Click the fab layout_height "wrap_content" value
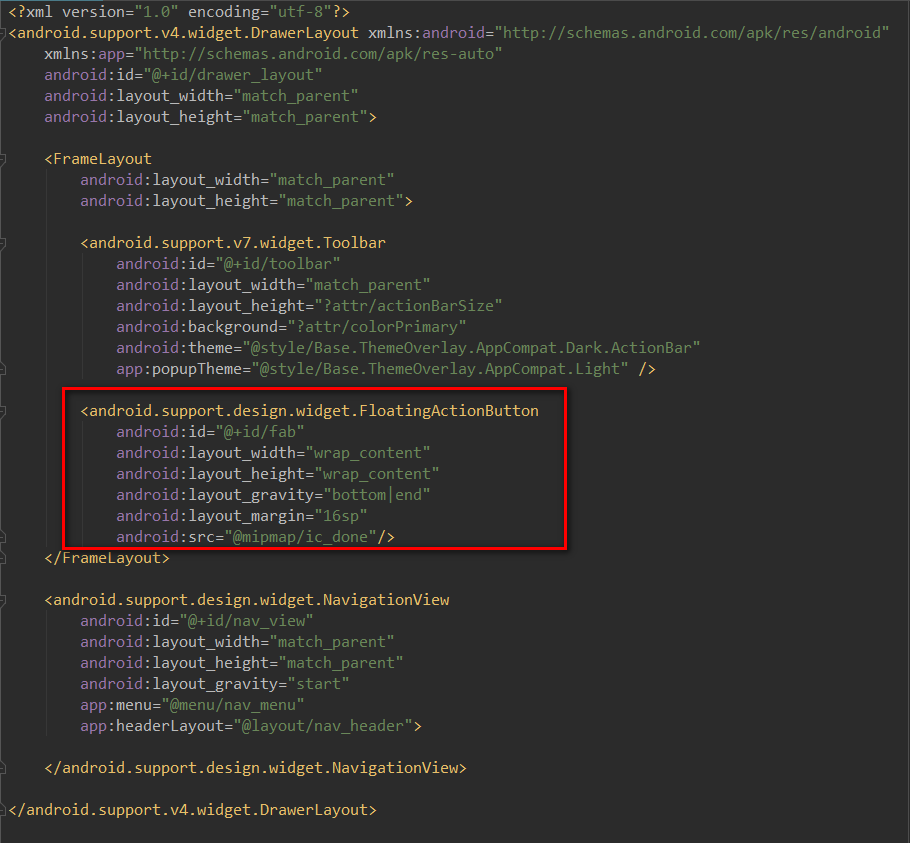The image size is (910, 843). pos(377,474)
